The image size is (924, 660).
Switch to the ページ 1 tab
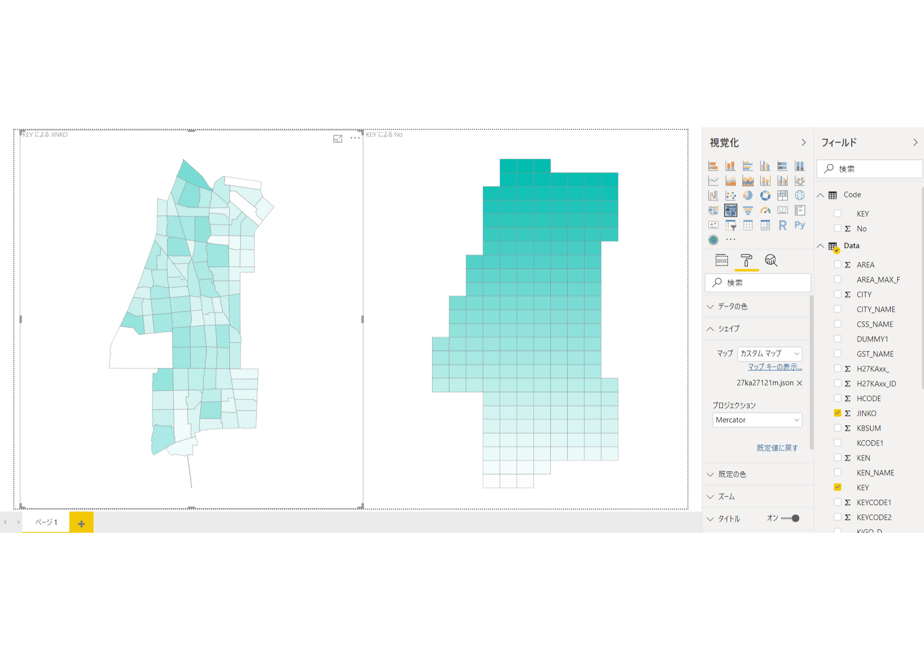point(46,522)
